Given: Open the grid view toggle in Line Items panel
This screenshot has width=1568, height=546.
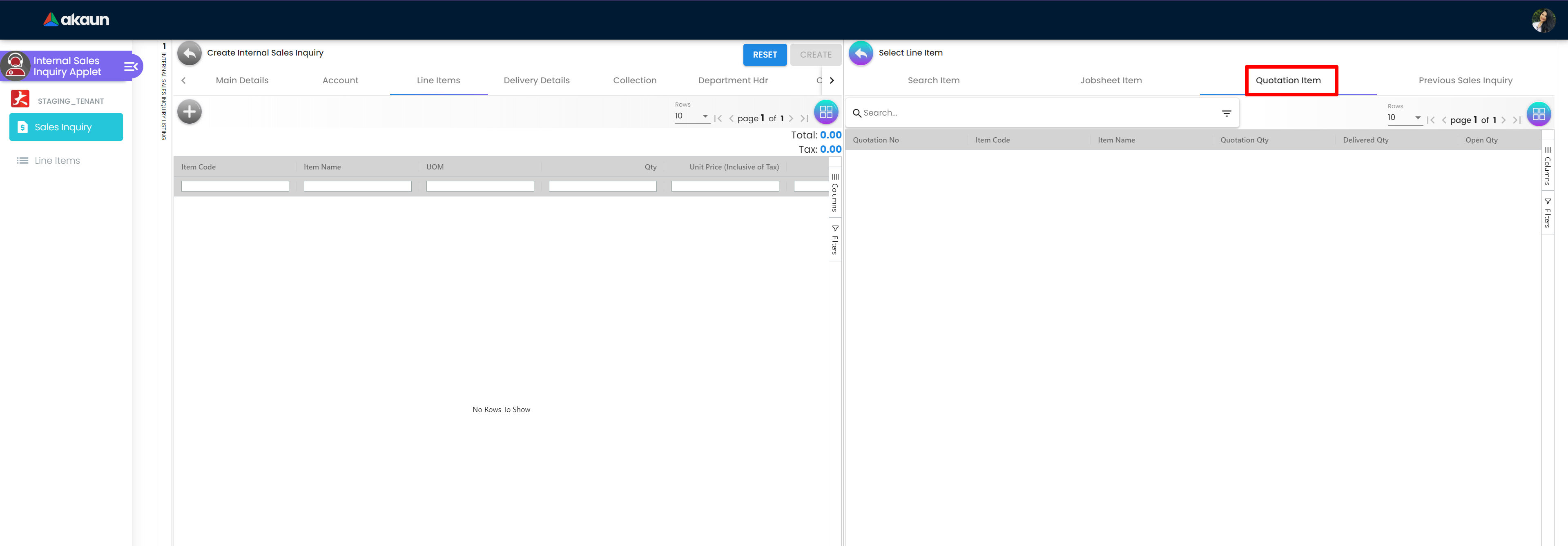Looking at the screenshot, I should [825, 112].
